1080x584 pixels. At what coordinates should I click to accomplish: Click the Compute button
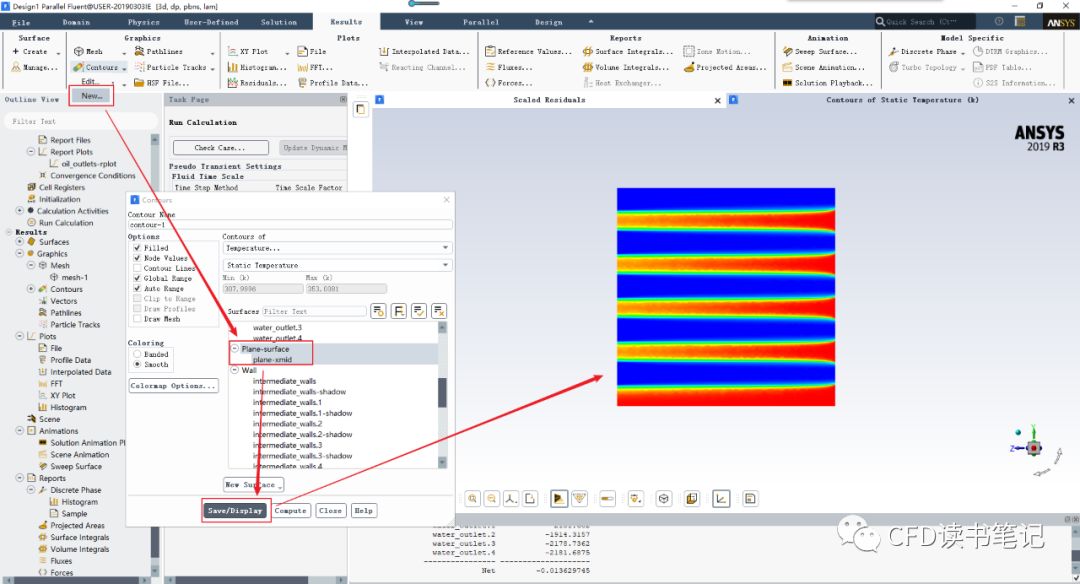point(290,511)
